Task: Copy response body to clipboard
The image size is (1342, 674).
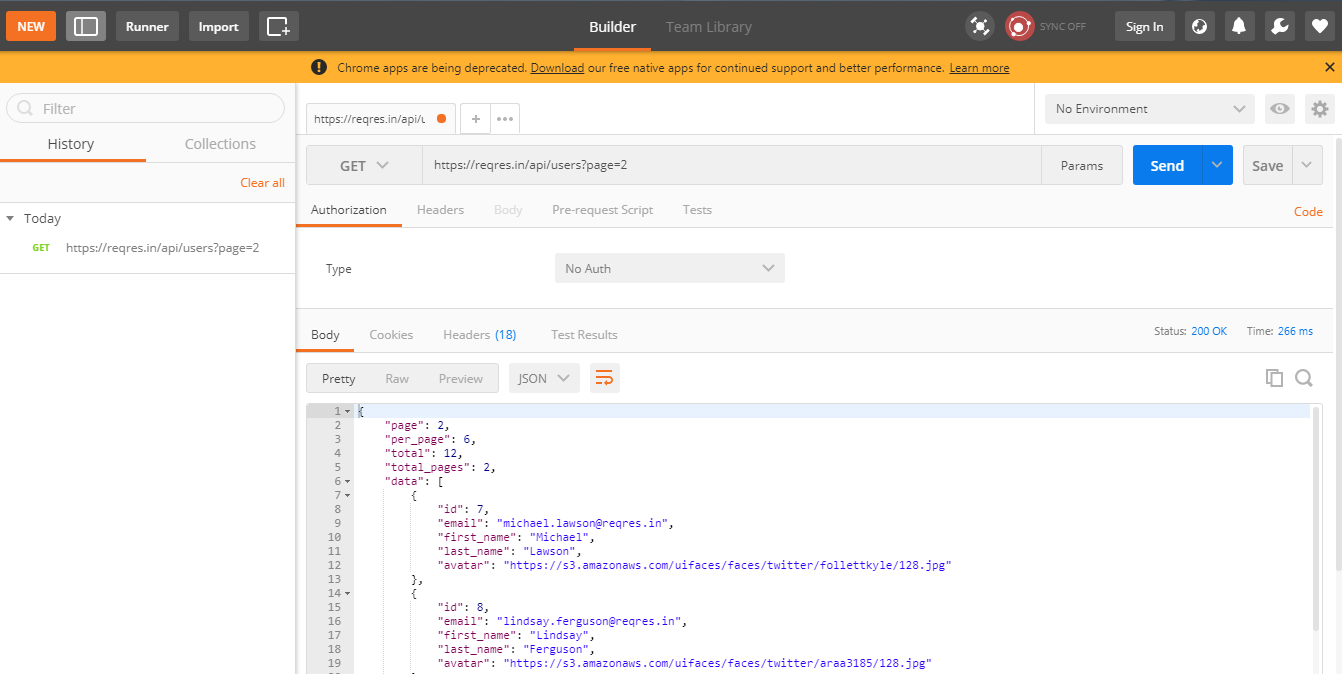Action: point(1274,378)
